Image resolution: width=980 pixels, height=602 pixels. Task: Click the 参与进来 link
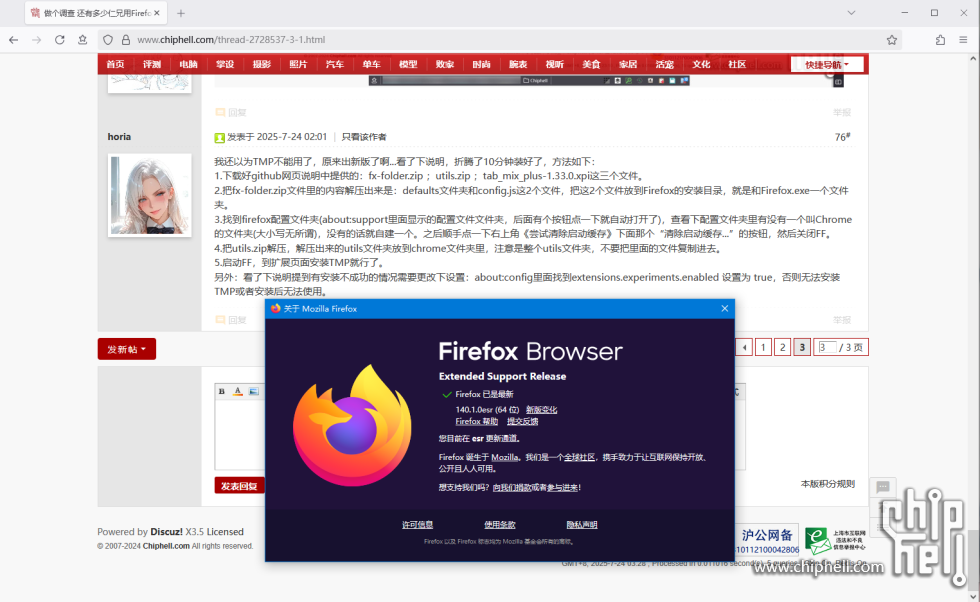(562, 488)
